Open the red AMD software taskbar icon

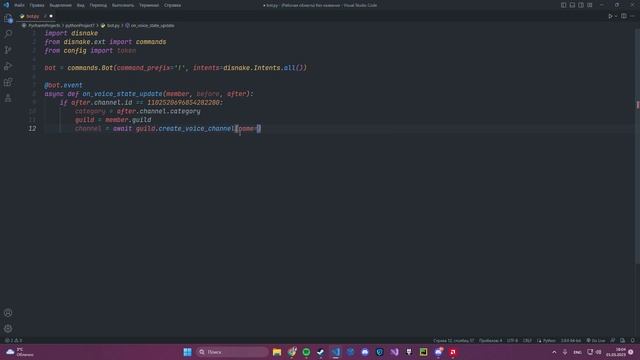point(453,352)
